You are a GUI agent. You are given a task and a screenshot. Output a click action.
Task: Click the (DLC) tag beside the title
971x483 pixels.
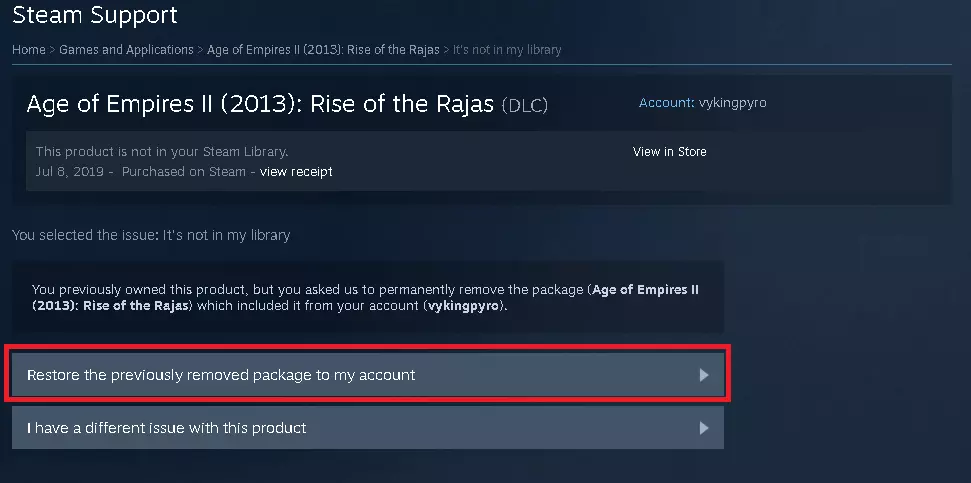[524, 105]
